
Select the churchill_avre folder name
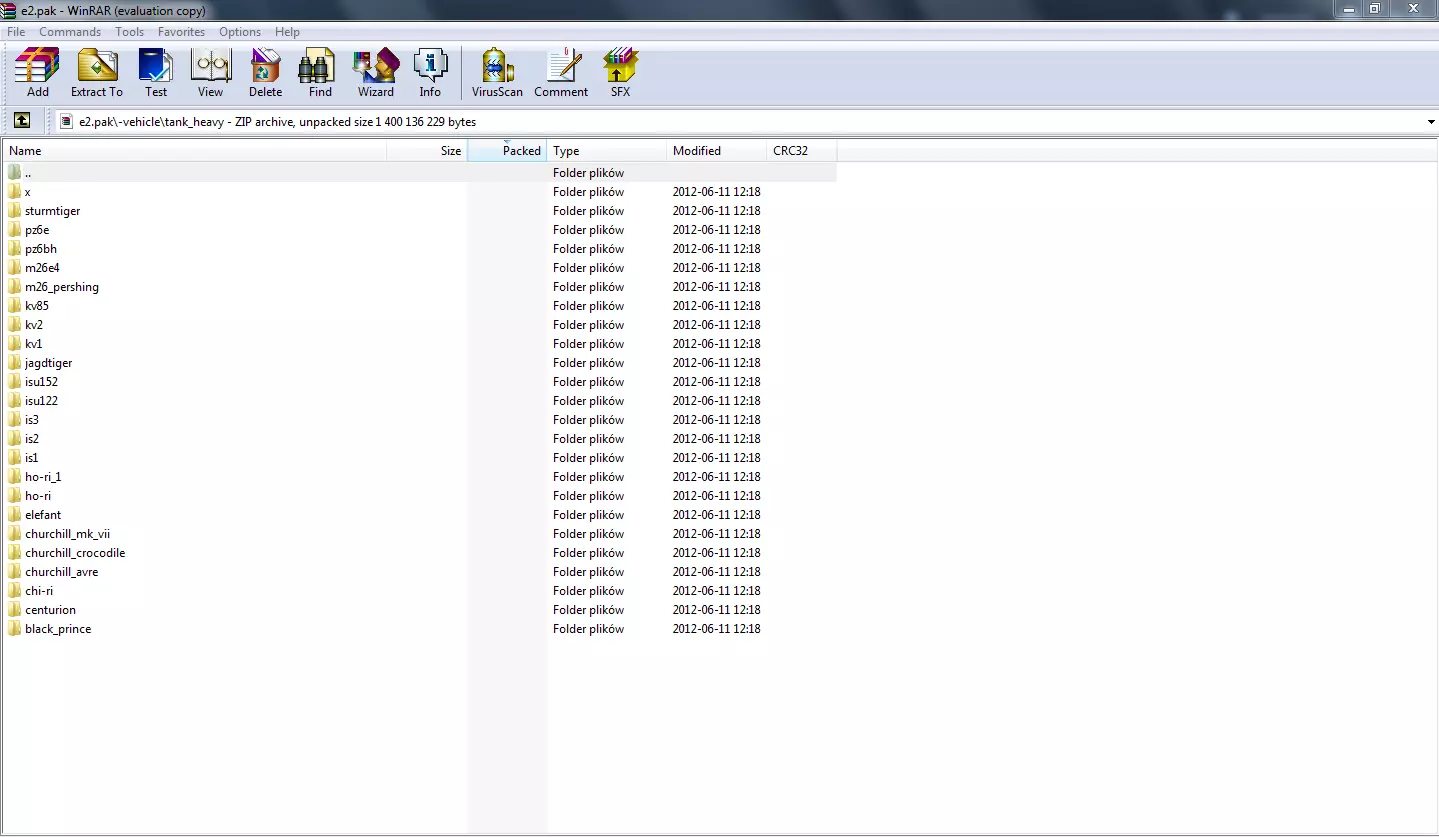tap(62, 572)
